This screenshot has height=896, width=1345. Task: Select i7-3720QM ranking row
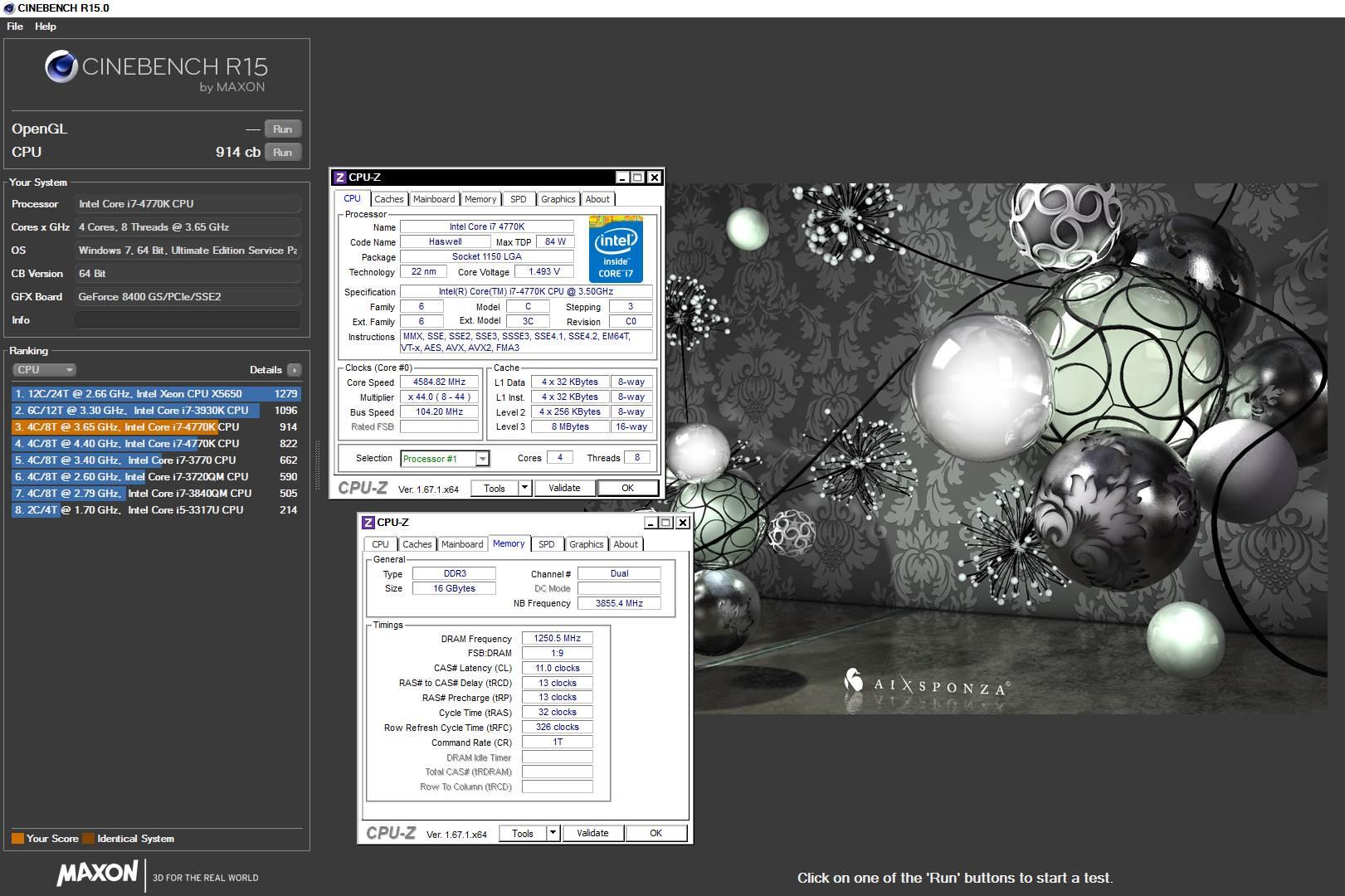click(x=156, y=477)
